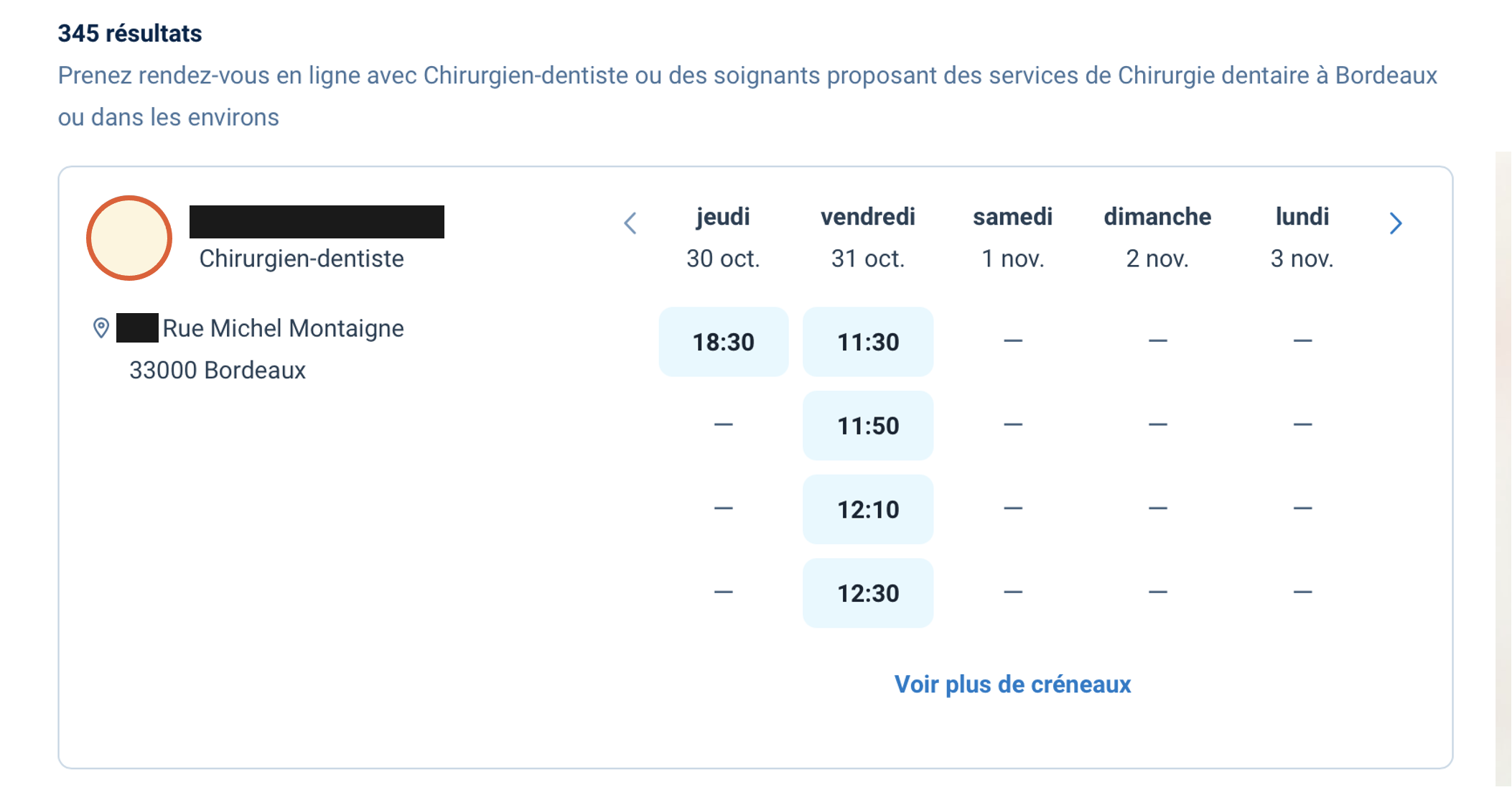The height and width of the screenshot is (800, 1512).
Task: Select the jeudi 30 oct. column header
Action: (723, 237)
